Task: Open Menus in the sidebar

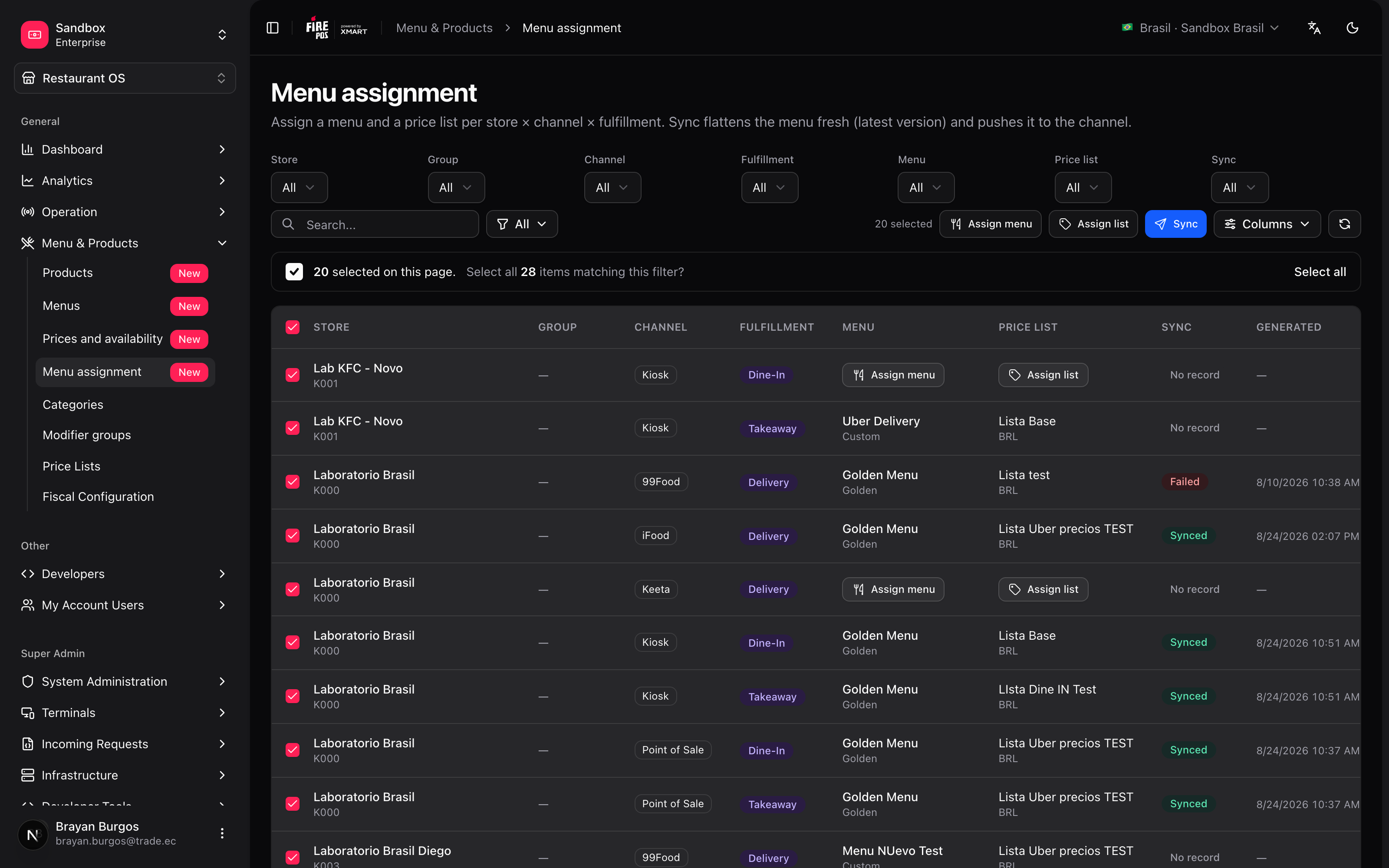Action: coord(125,306)
